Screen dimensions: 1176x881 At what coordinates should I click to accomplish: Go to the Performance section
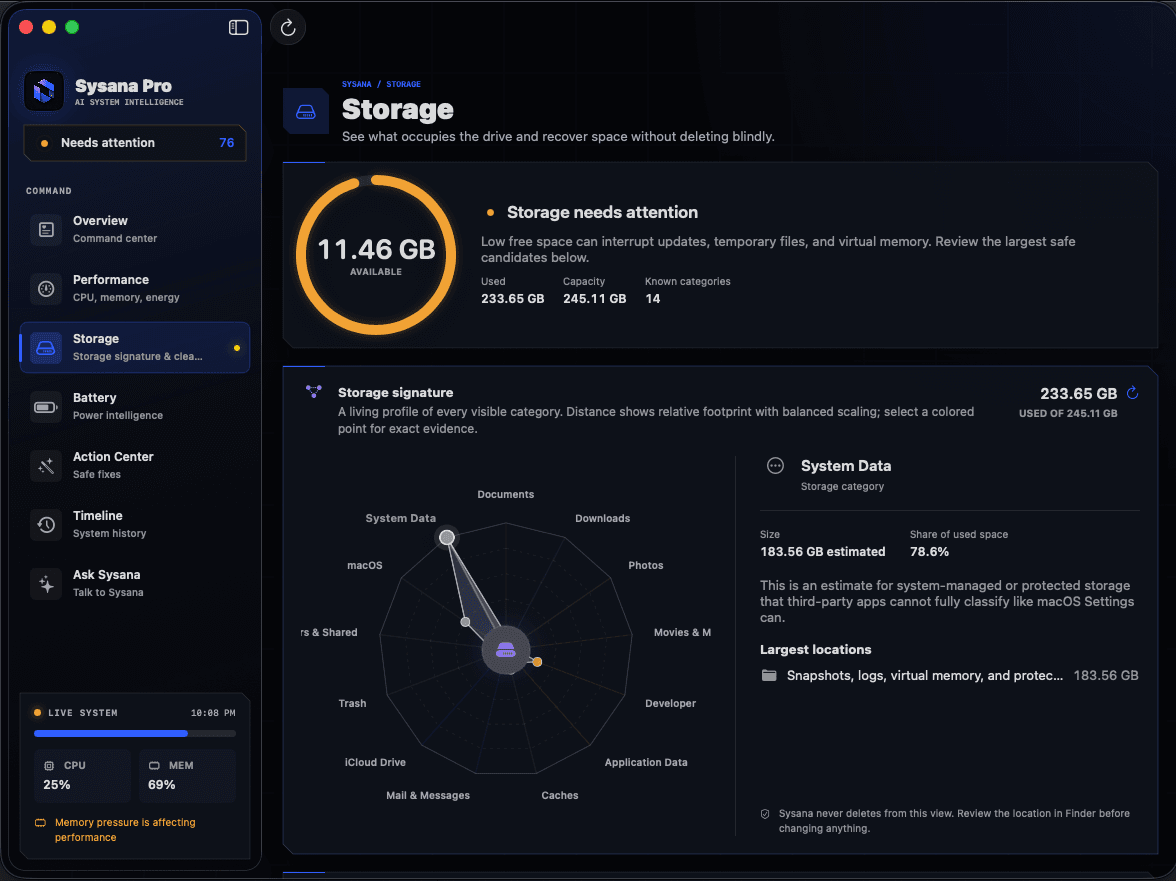(x=135, y=288)
